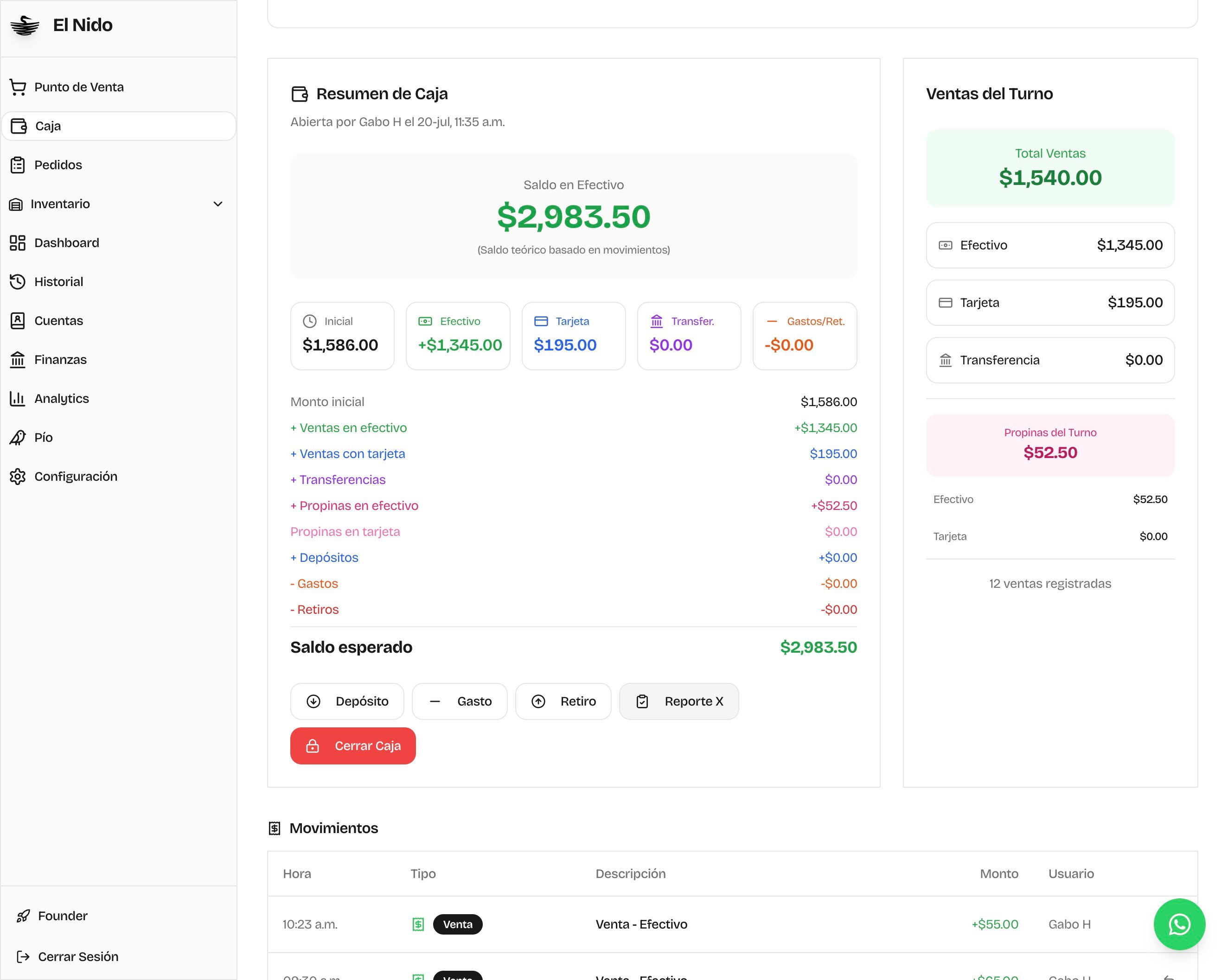This screenshot has width=1228, height=980.
Task: Click the '- Retiros' row label
Action: pyautogui.click(x=314, y=610)
